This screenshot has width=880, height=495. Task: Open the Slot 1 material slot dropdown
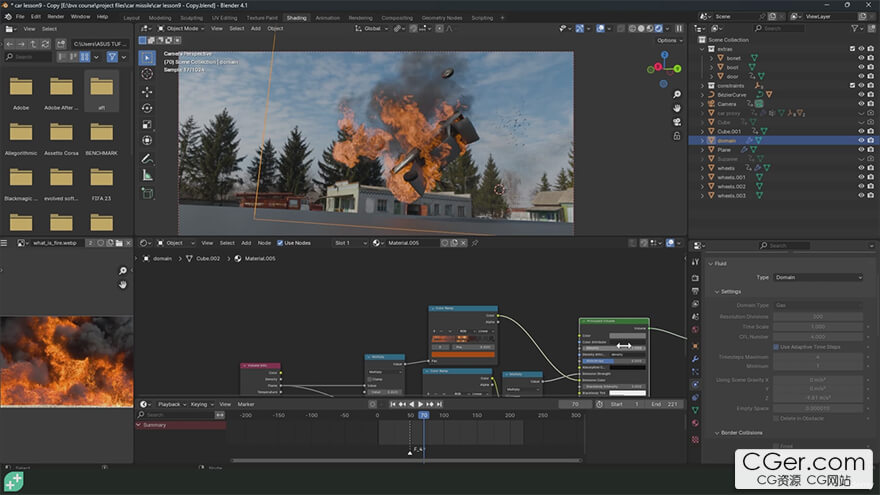coord(350,243)
